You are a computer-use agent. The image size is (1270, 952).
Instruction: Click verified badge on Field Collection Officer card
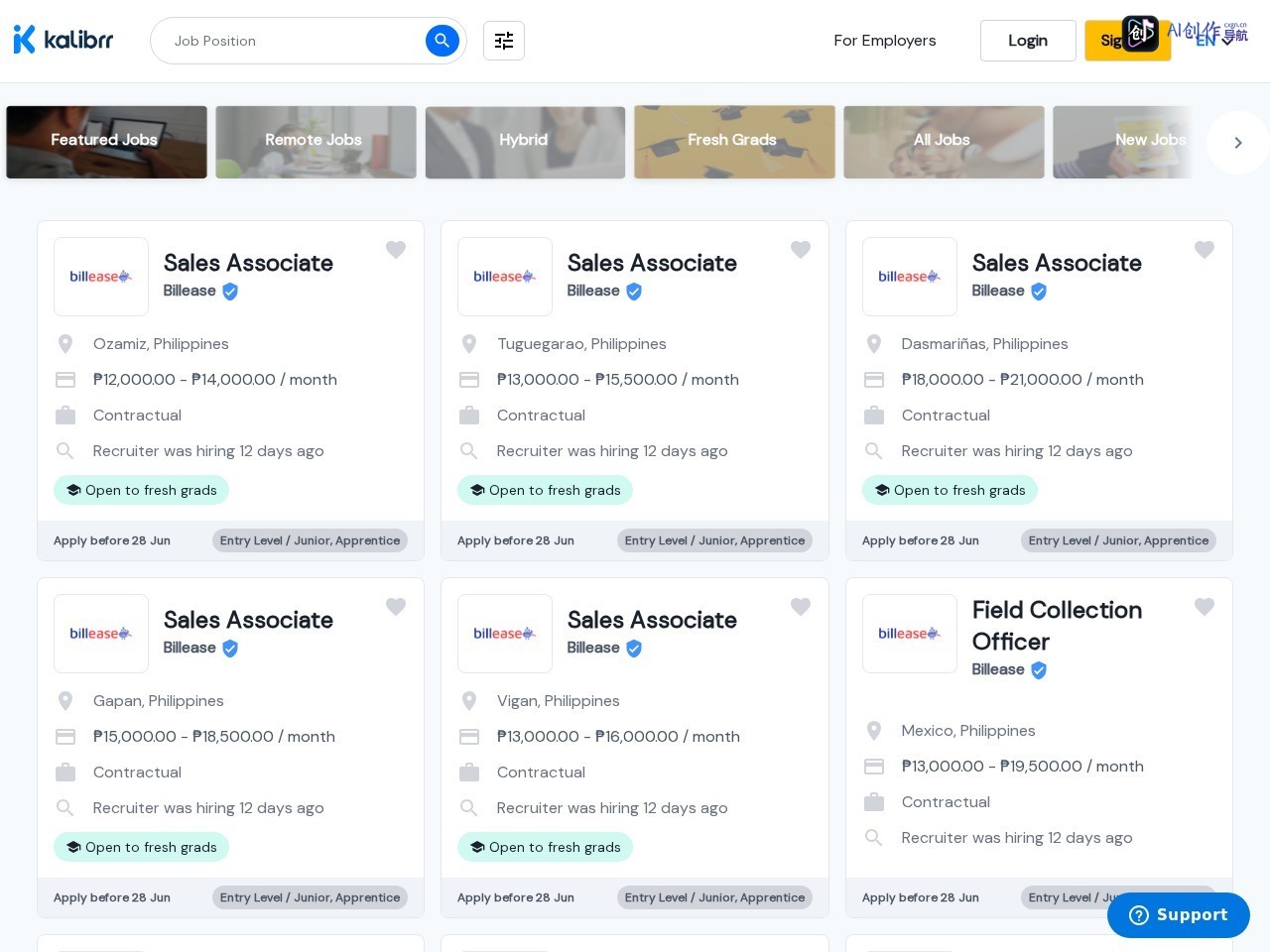1039,670
